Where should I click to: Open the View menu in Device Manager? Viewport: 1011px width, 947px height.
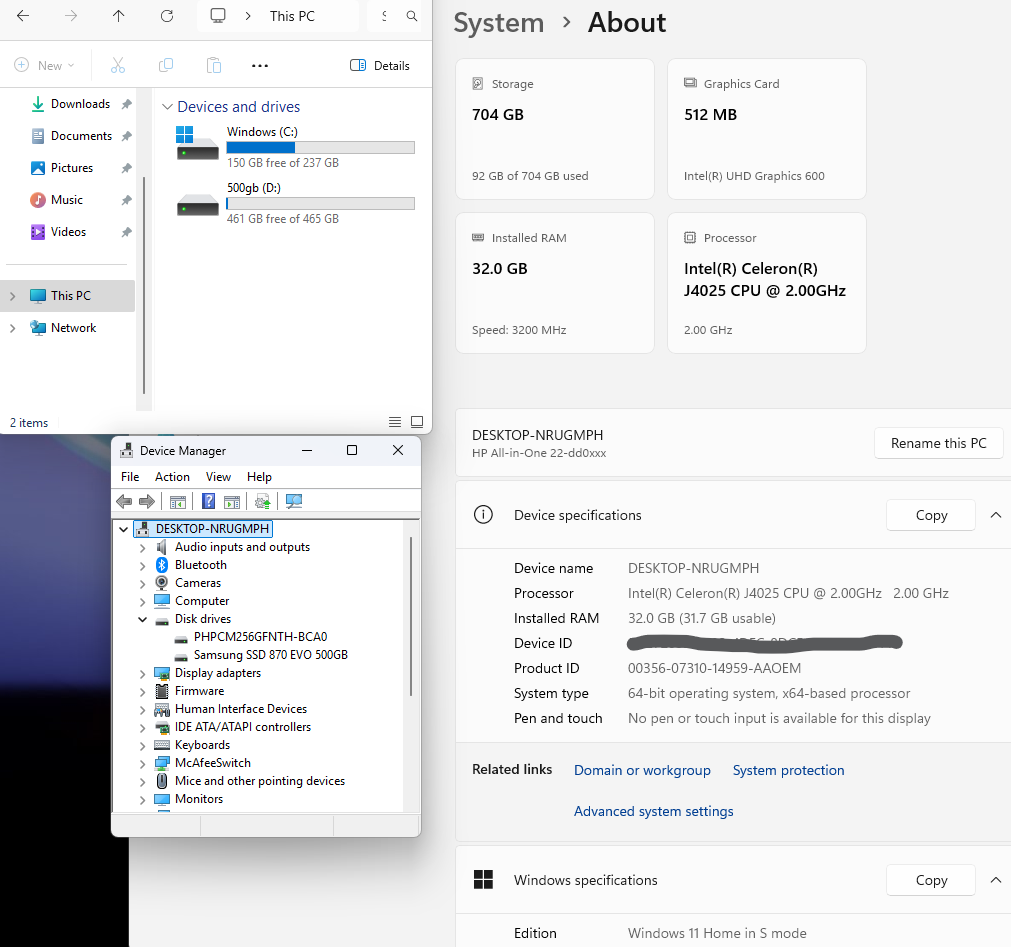coord(218,477)
